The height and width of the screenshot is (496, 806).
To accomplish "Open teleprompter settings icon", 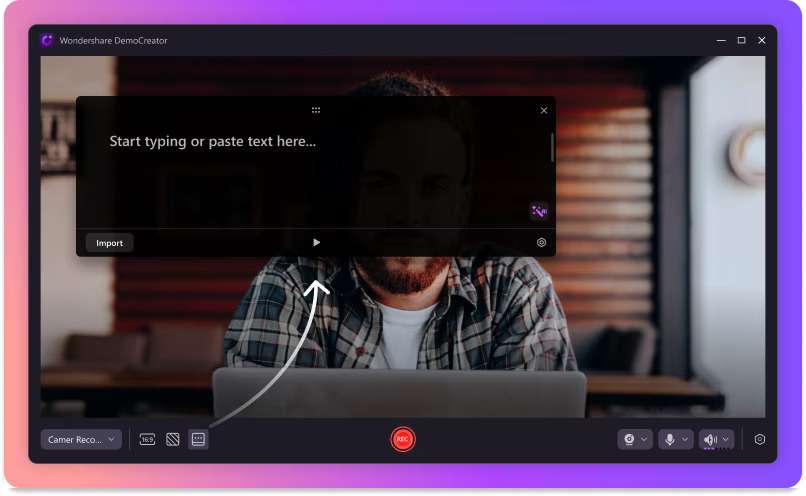I will click(x=541, y=243).
